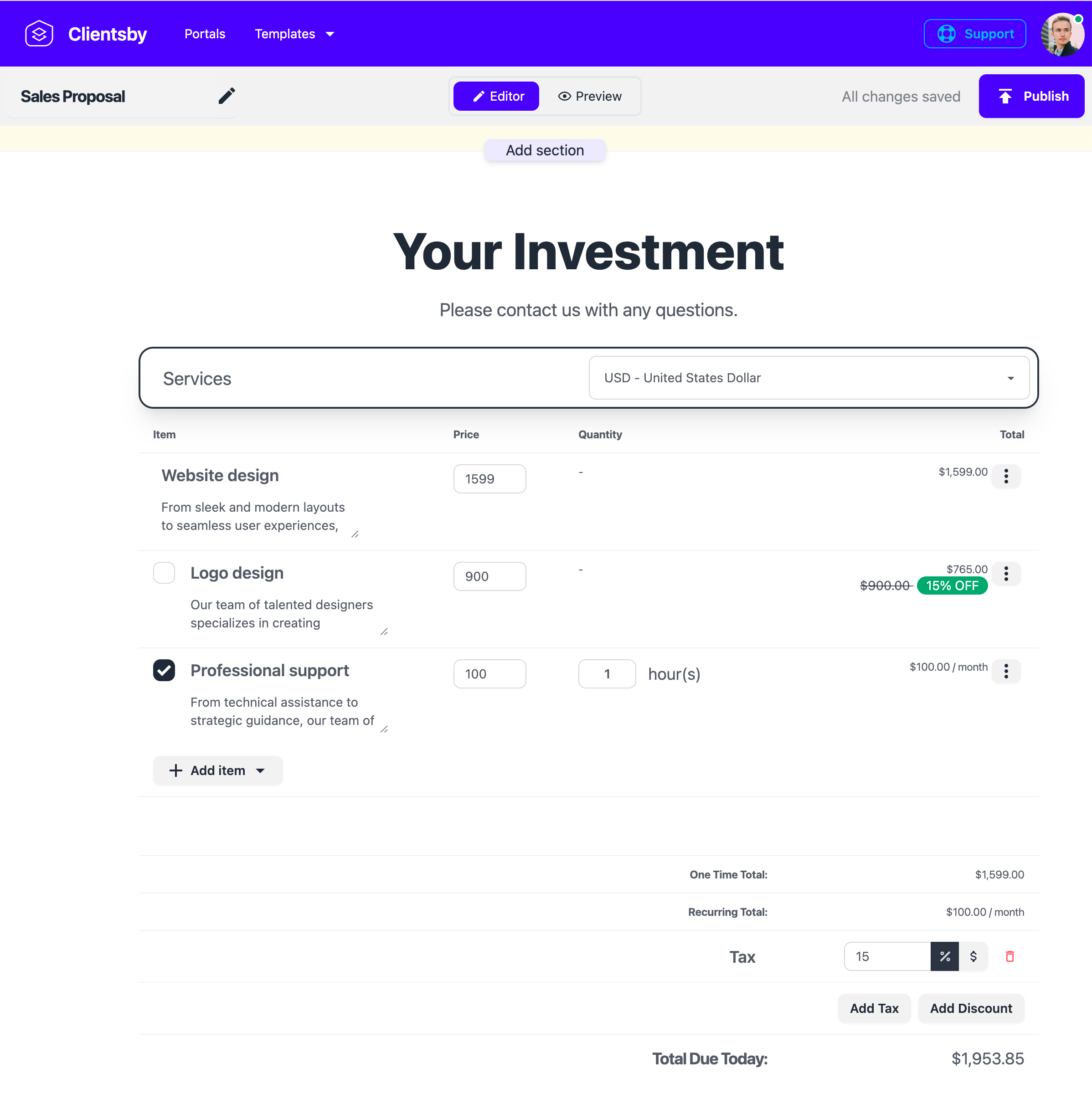Click the Add Discount button

click(970, 1008)
